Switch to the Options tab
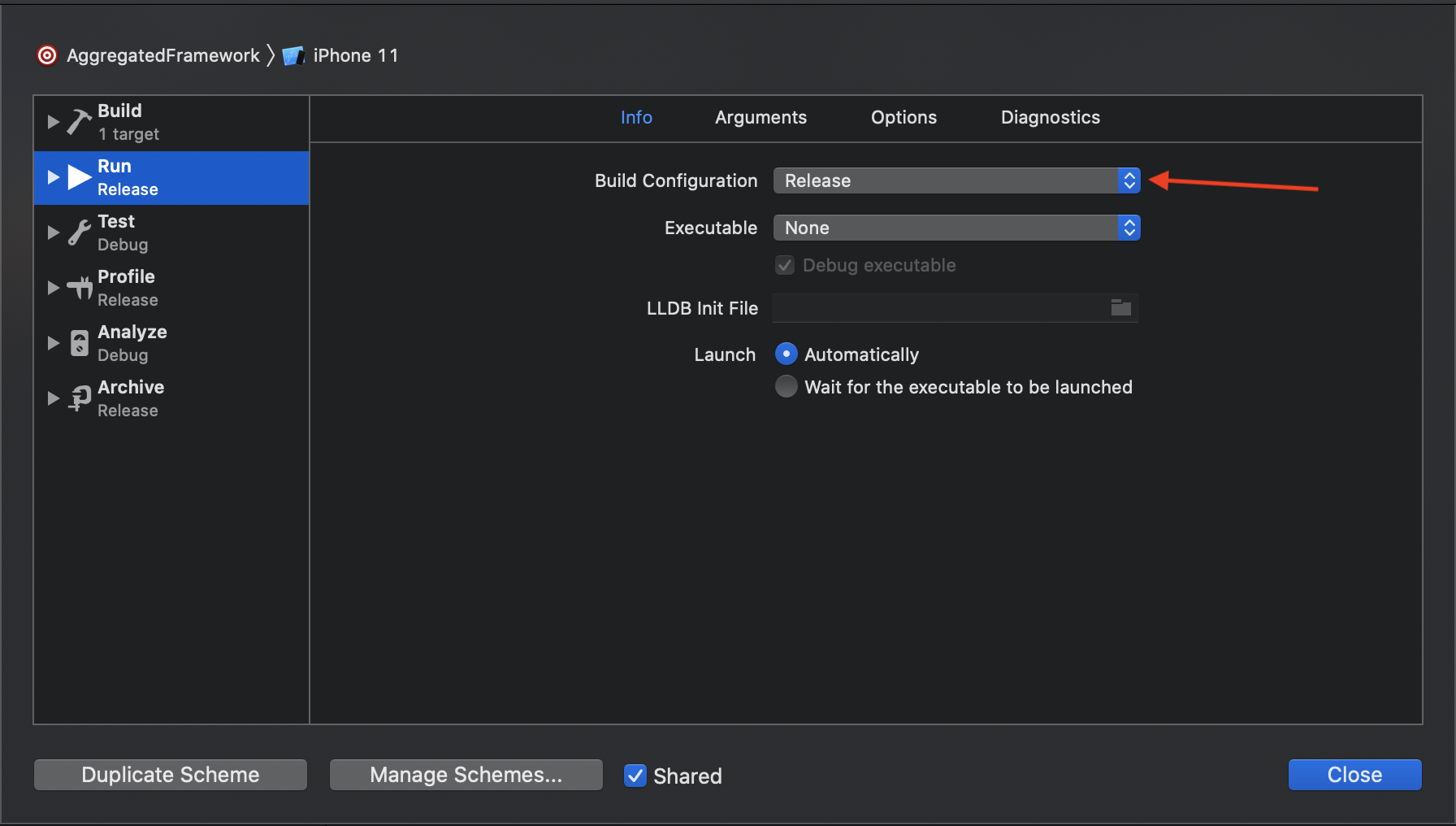This screenshot has width=1456, height=826. click(903, 117)
